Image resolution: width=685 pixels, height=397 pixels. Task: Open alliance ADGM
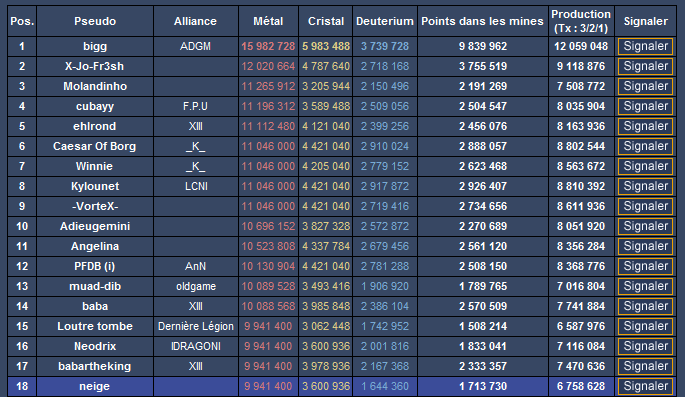195,46
